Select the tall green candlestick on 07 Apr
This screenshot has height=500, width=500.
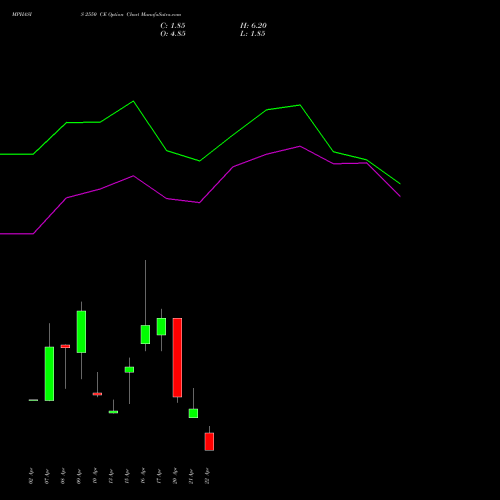pos(49,374)
